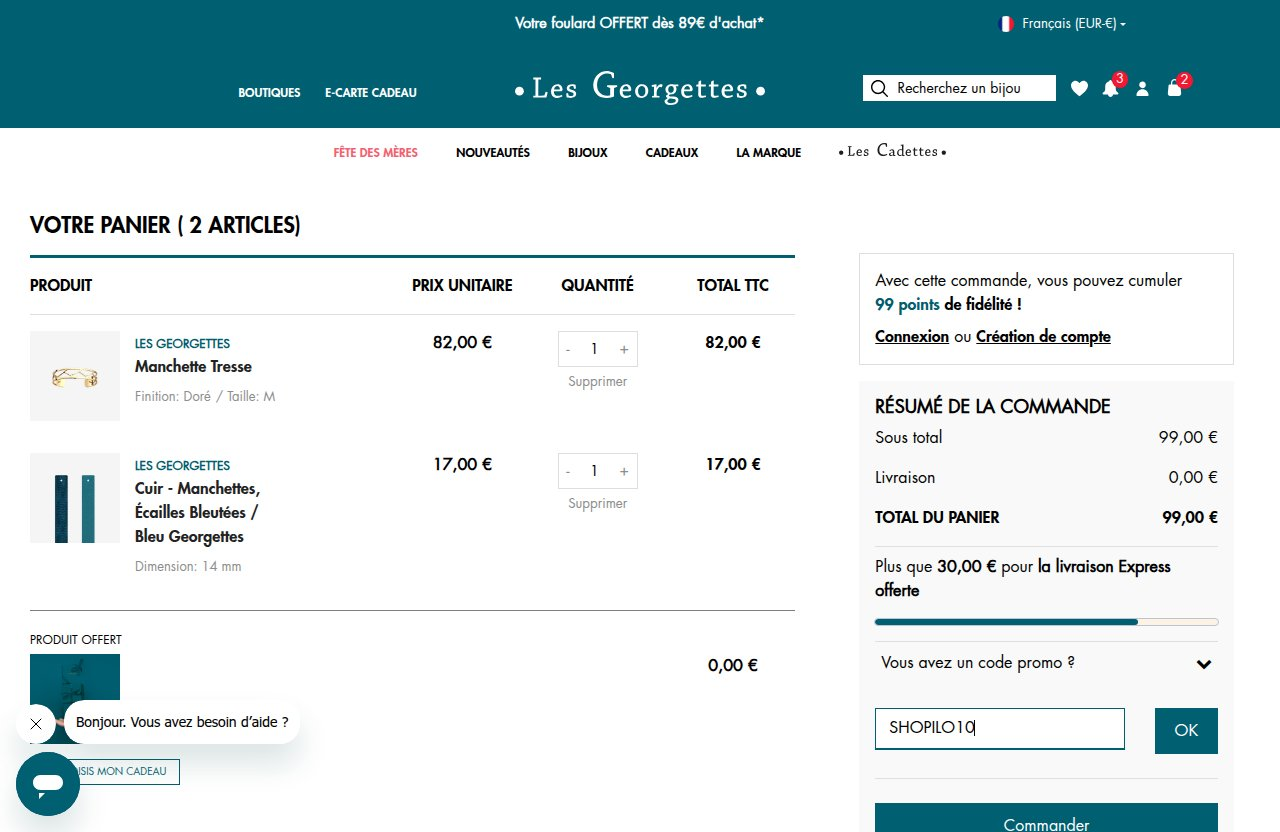Open the user account icon

[1143, 88]
